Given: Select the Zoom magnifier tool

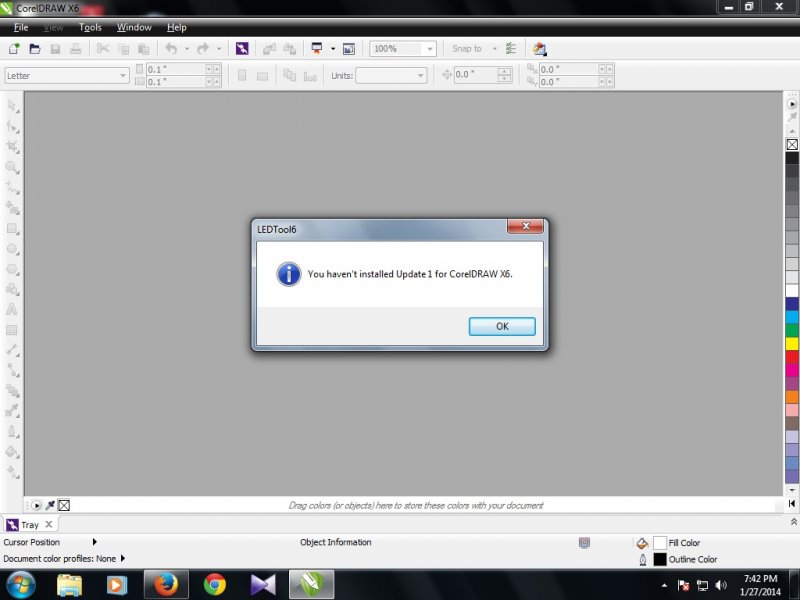Looking at the screenshot, I should 13,167.
